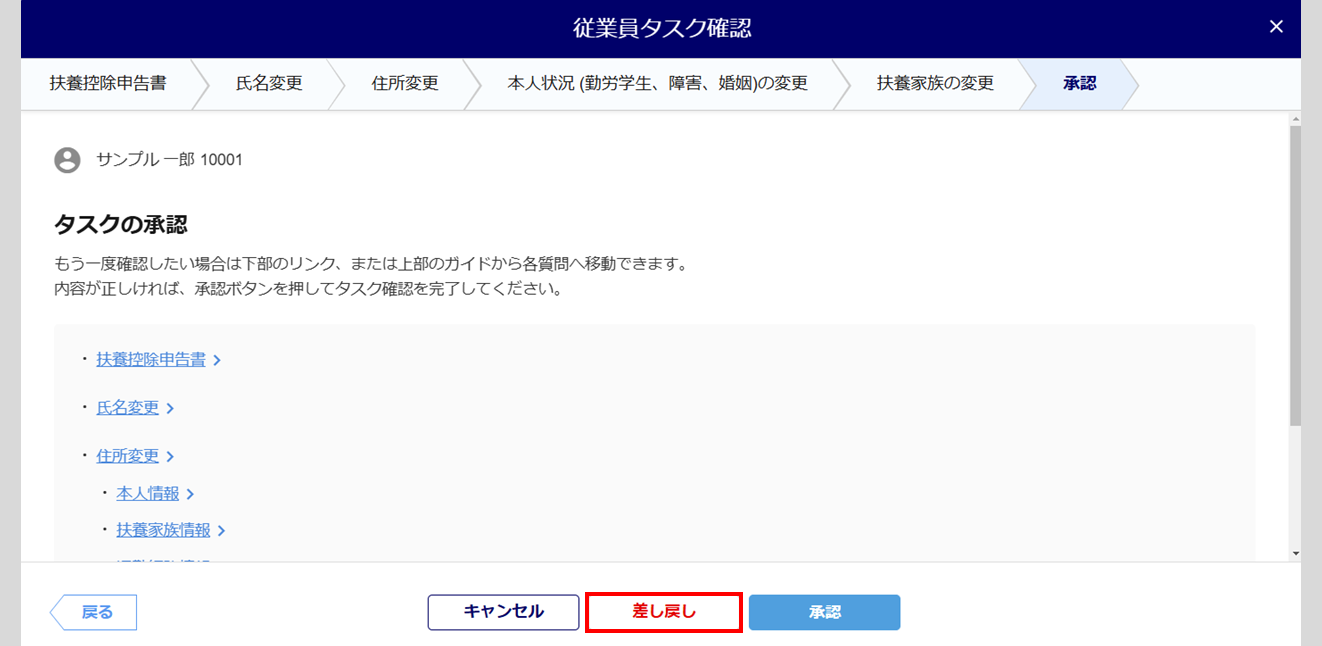Select the 本人状況 (勤労学生、障害、婚姻)の変更 step
The image size is (1322, 646).
[x=658, y=84]
